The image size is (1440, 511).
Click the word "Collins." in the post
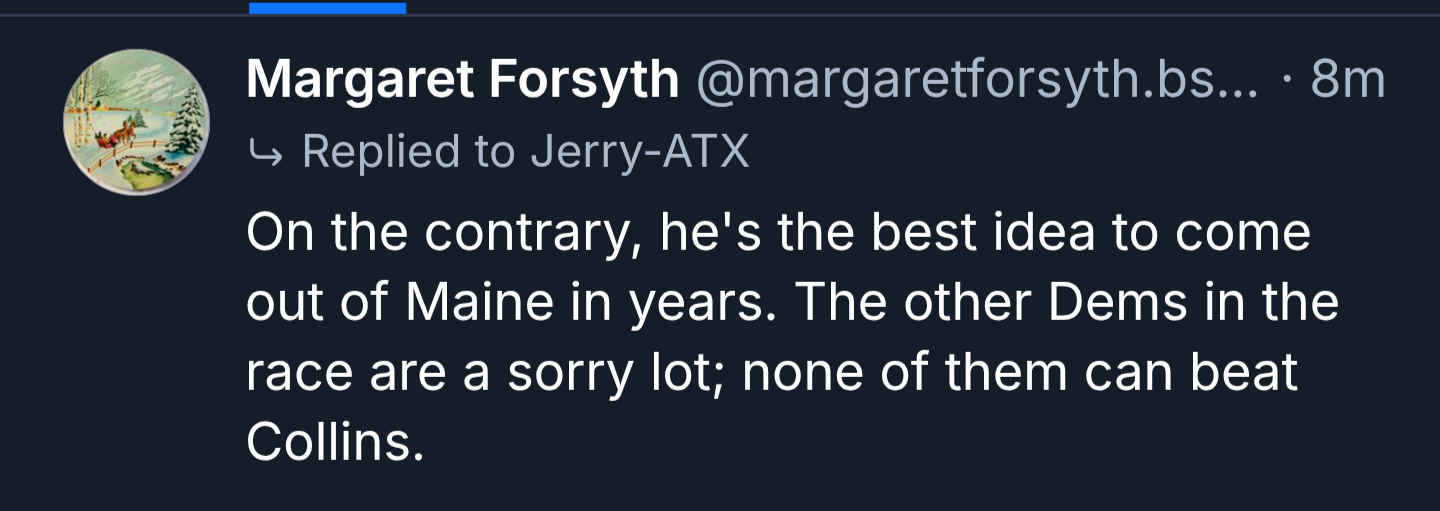click(x=335, y=441)
